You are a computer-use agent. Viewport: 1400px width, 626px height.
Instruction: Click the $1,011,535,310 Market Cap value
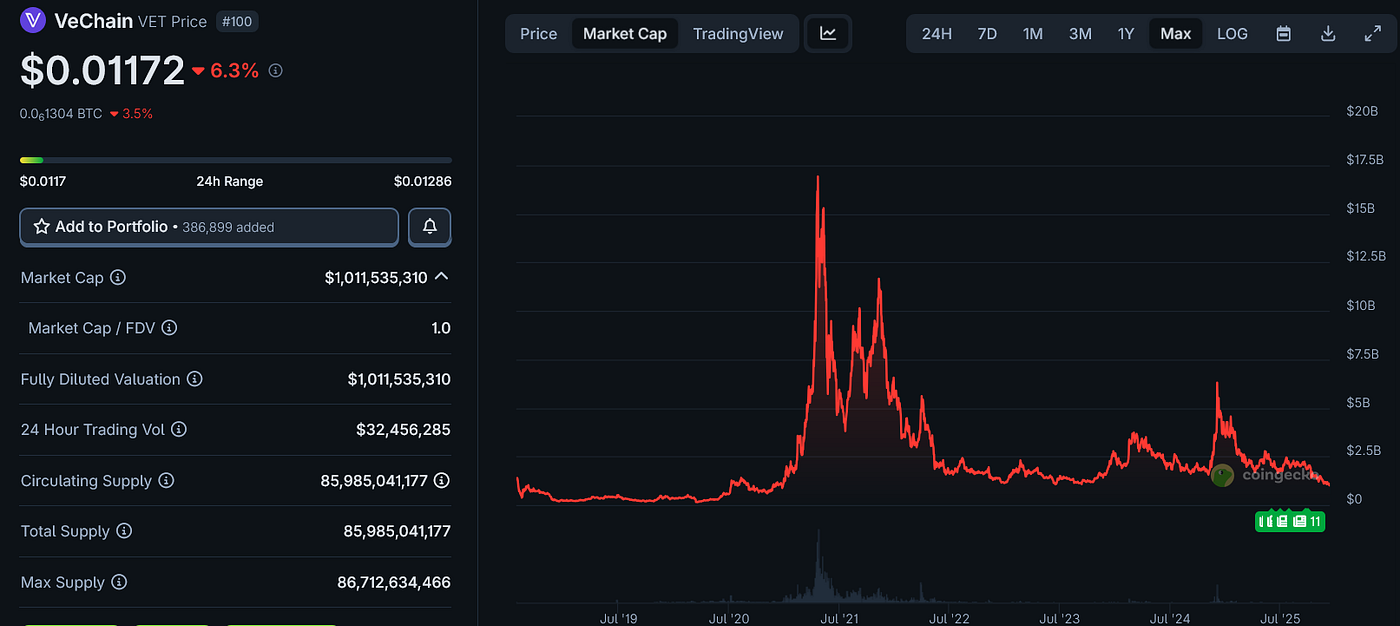coord(376,278)
